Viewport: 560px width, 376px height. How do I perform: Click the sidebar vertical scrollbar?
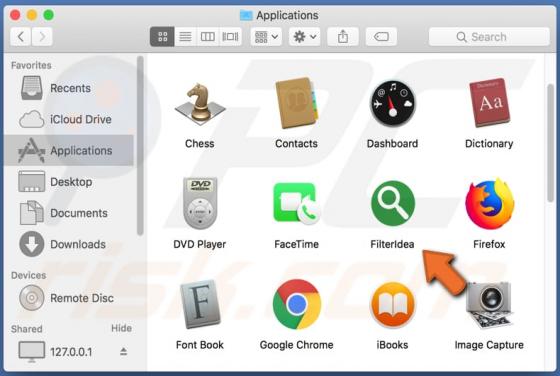click(140, 146)
